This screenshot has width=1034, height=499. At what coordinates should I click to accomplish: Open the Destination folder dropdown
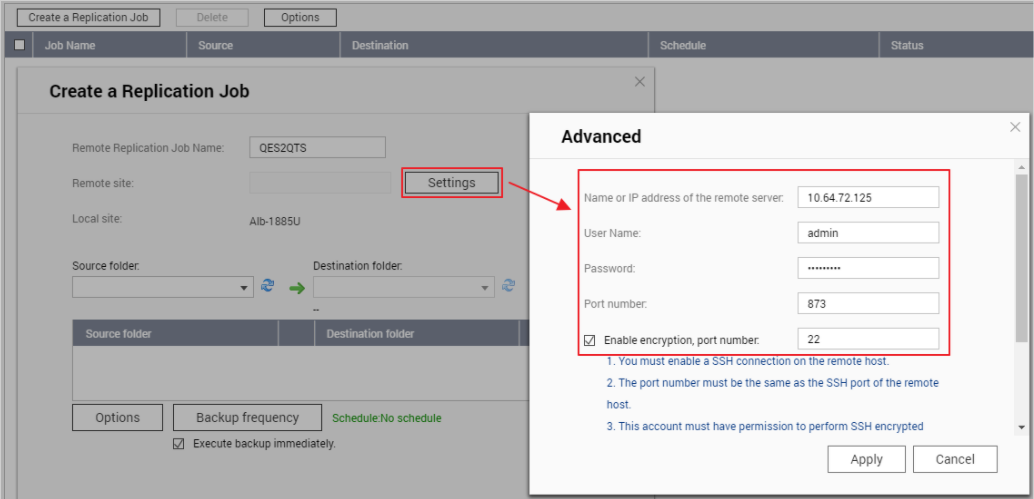pyautogui.click(x=486, y=288)
